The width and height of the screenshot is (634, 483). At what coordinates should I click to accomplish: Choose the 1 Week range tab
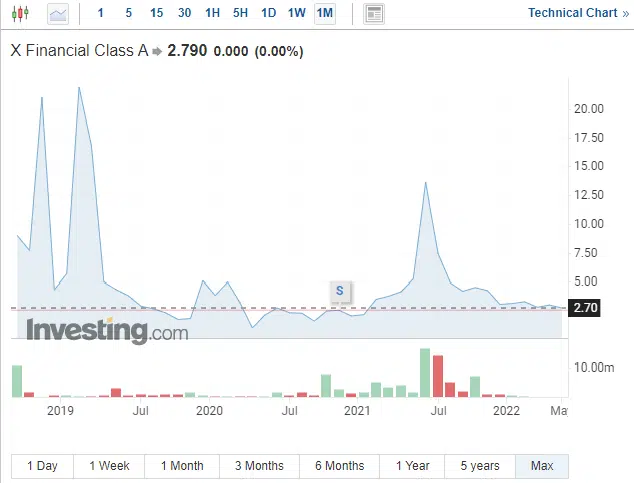point(109,466)
